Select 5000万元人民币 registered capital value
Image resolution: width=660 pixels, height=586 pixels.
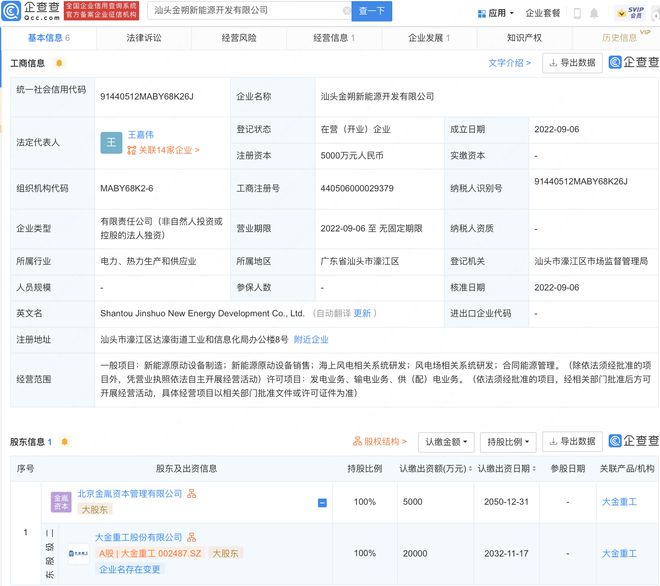[352, 156]
